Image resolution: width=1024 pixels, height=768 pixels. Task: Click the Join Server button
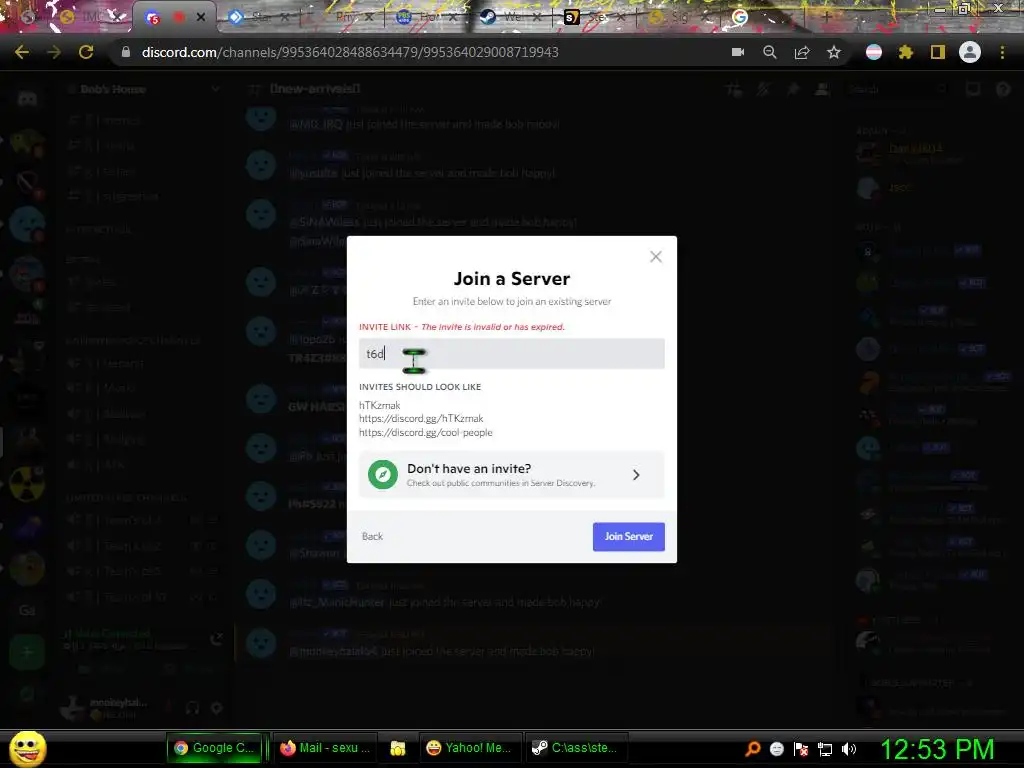pyautogui.click(x=628, y=536)
